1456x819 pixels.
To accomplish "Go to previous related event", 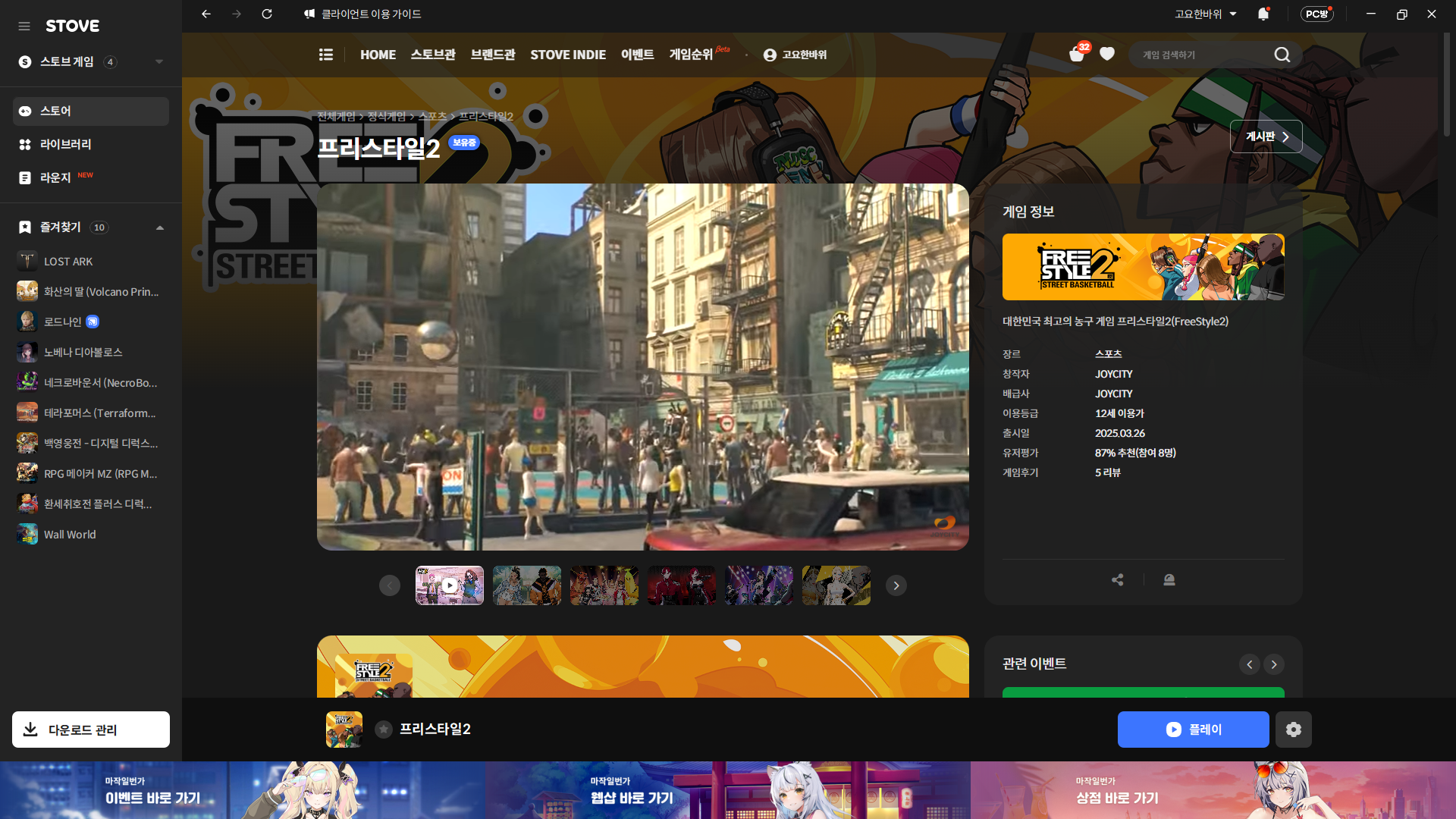I will coord(1250,664).
